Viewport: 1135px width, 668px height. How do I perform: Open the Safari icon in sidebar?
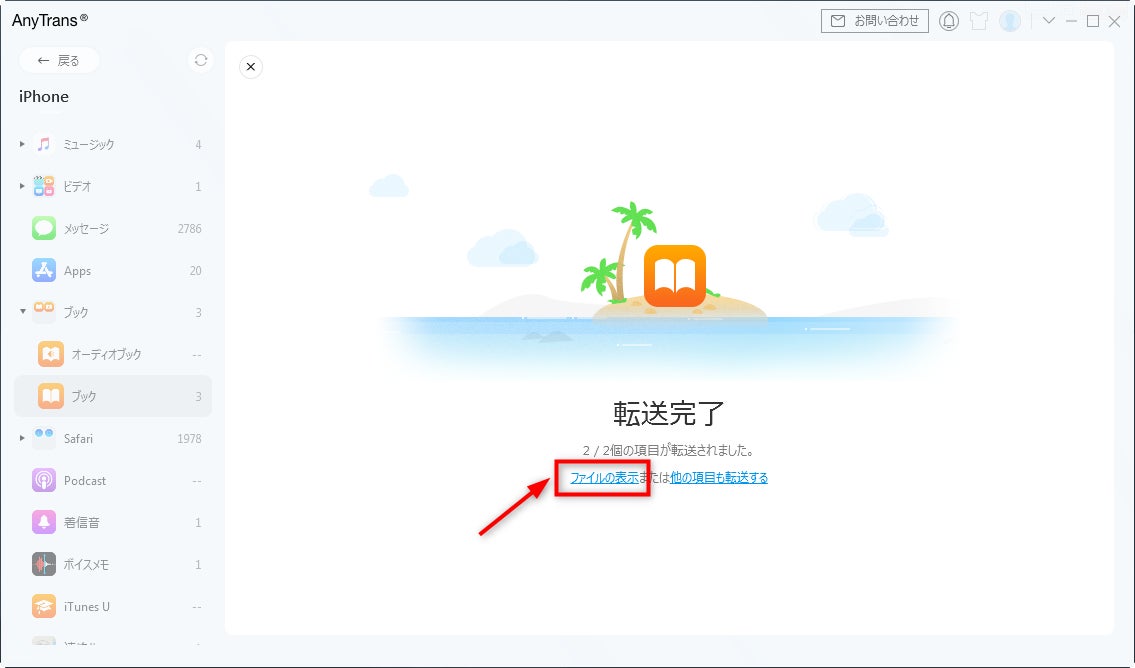point(43,438)
